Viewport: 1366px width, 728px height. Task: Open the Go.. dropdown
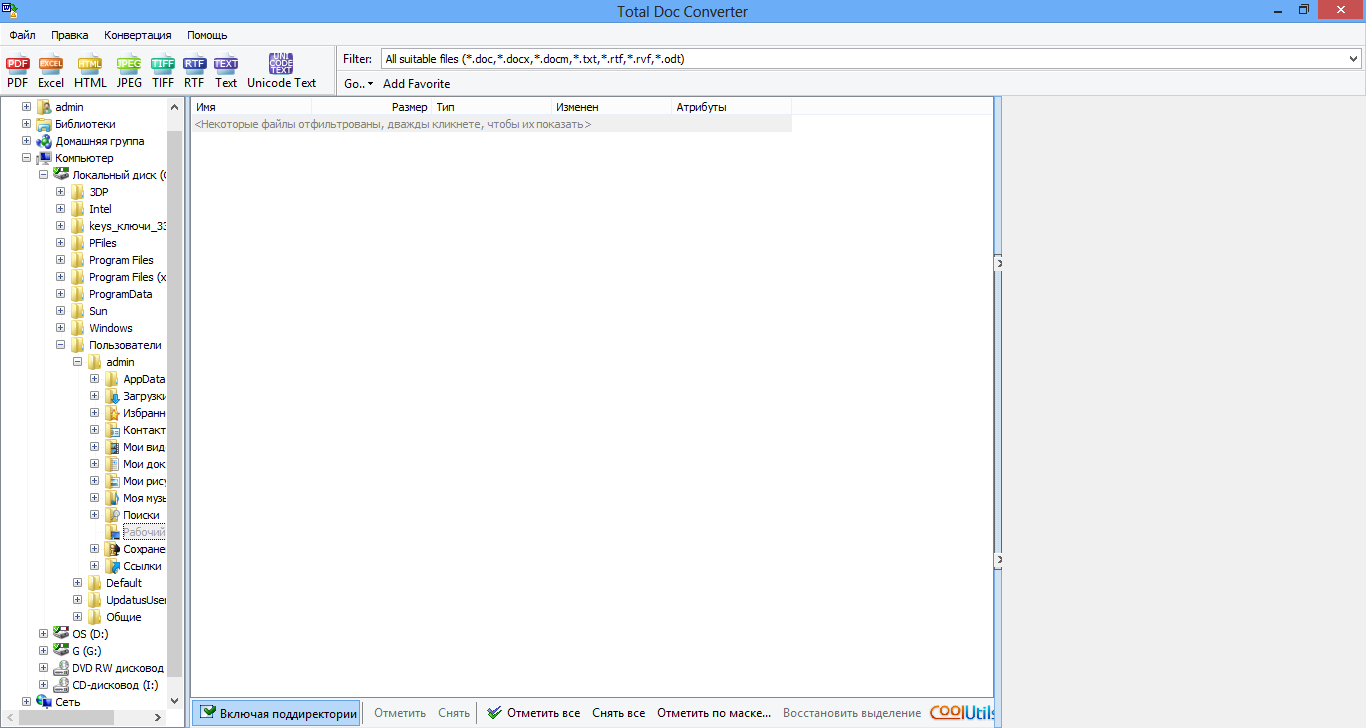(358, 84)
